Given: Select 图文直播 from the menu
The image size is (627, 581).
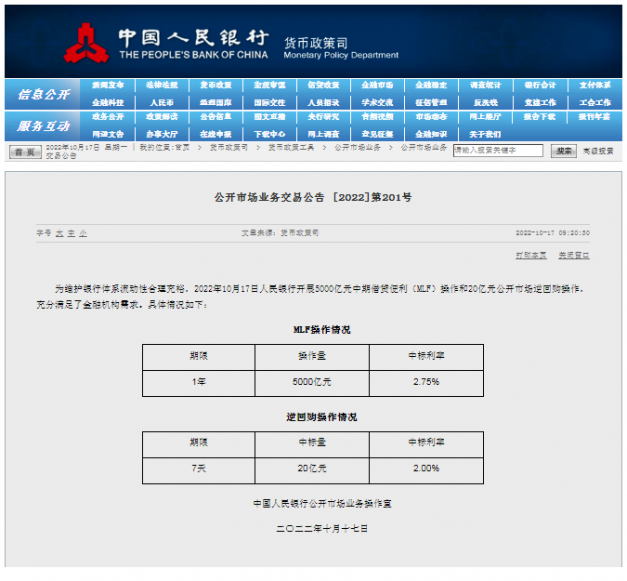Looking at the screenshot, I should [270, 117].
